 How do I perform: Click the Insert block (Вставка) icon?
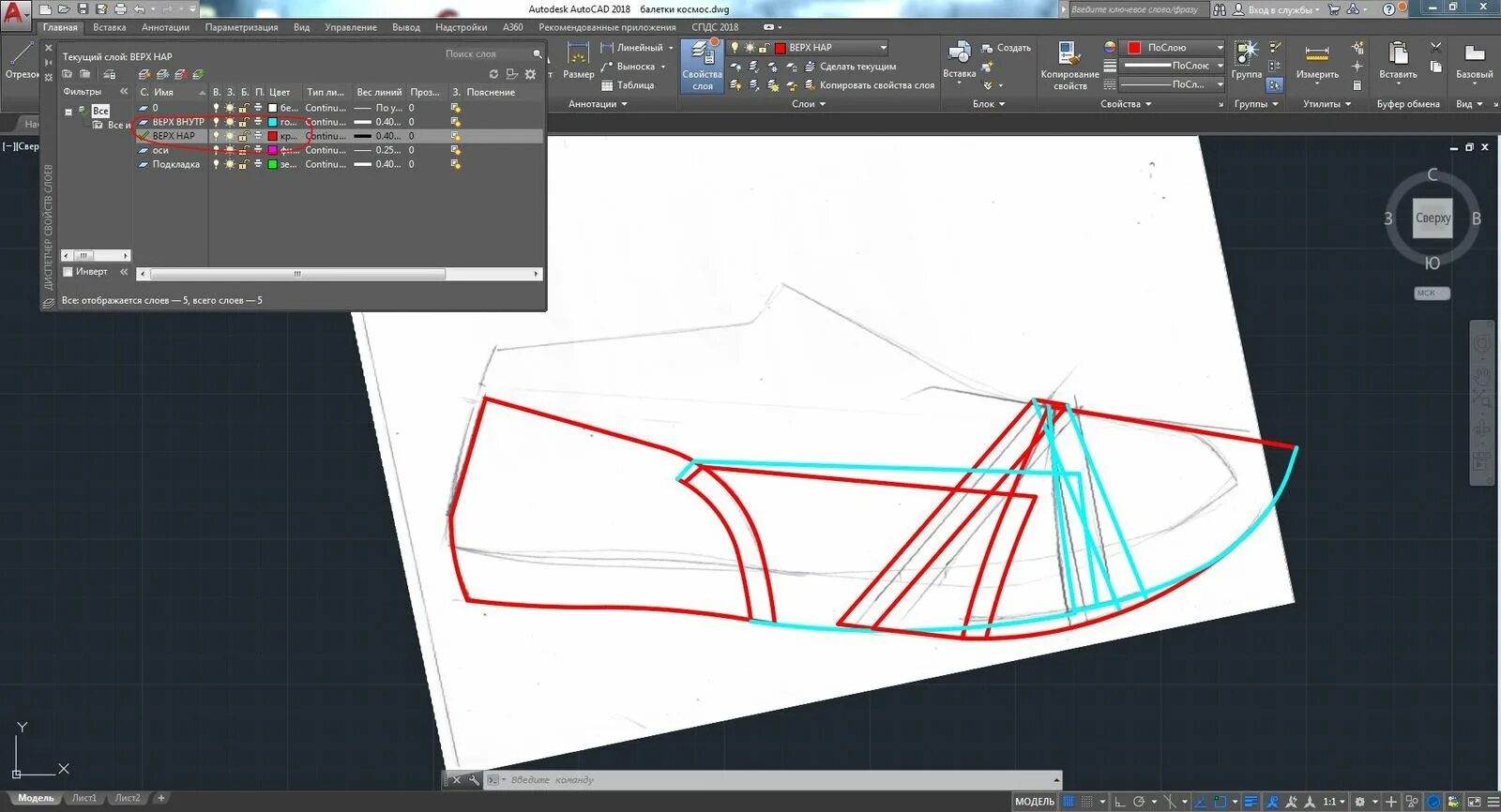click(x=959, y=60)
